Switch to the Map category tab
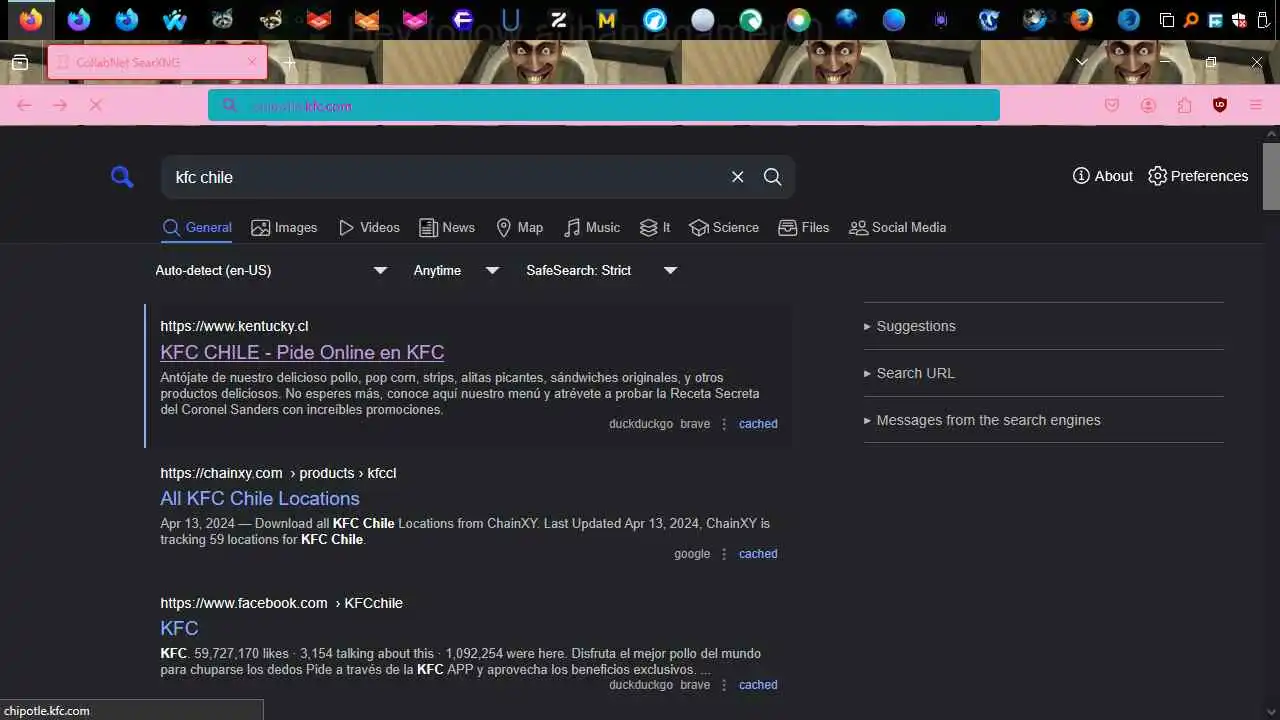1280x720 pixels. [520, 228]
